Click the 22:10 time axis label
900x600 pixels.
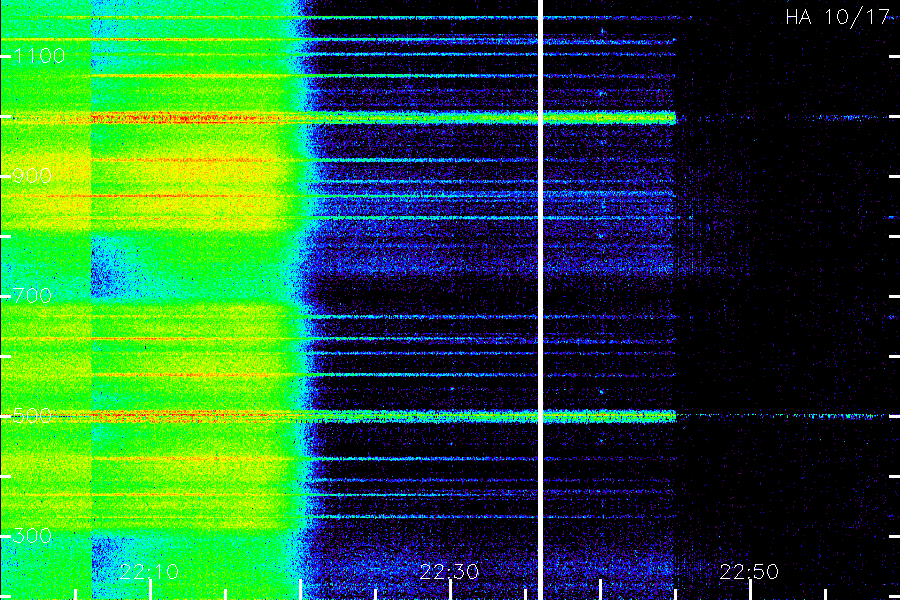coord(149,572)
